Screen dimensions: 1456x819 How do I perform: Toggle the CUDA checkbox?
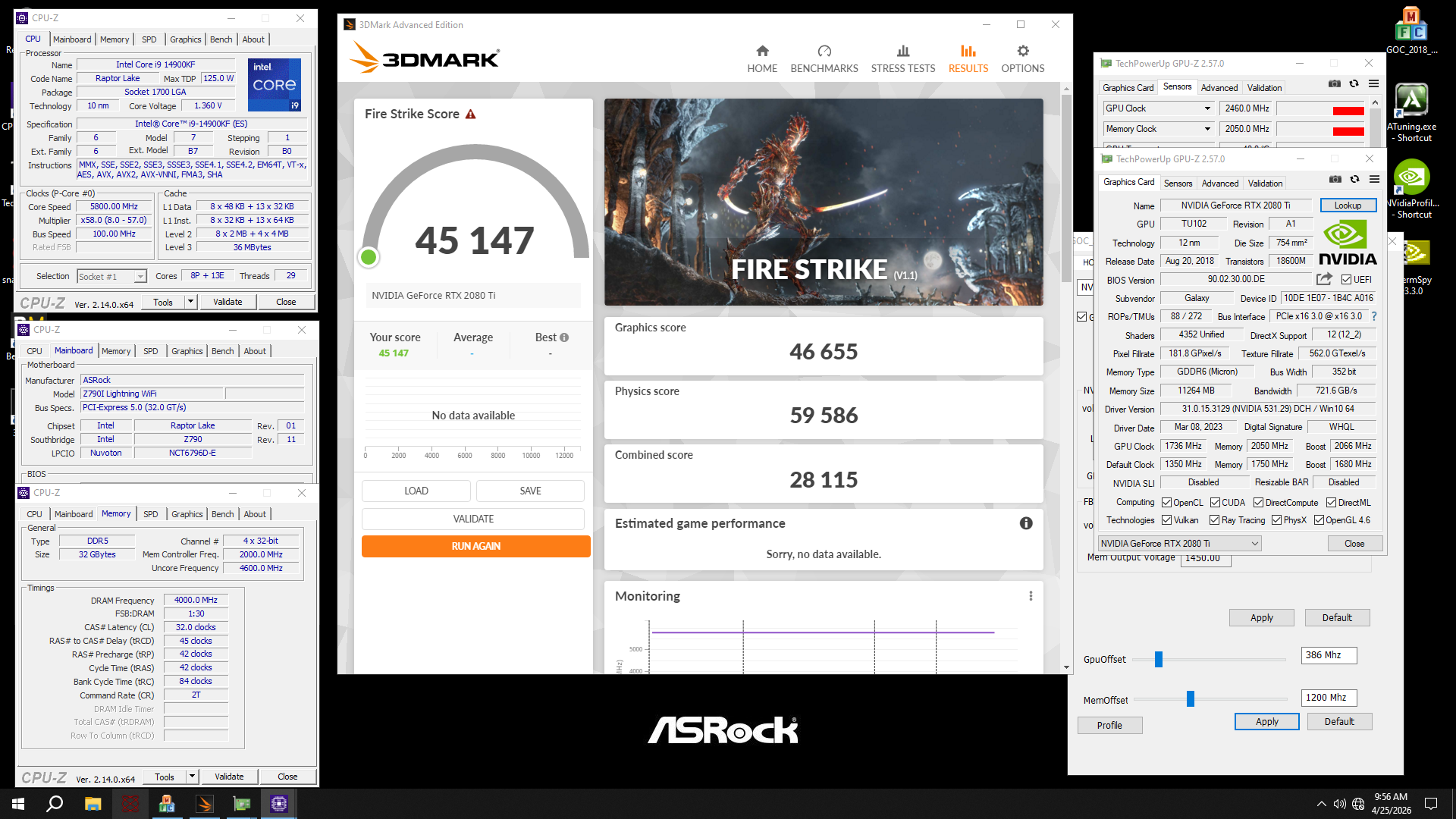point(1215,503)
